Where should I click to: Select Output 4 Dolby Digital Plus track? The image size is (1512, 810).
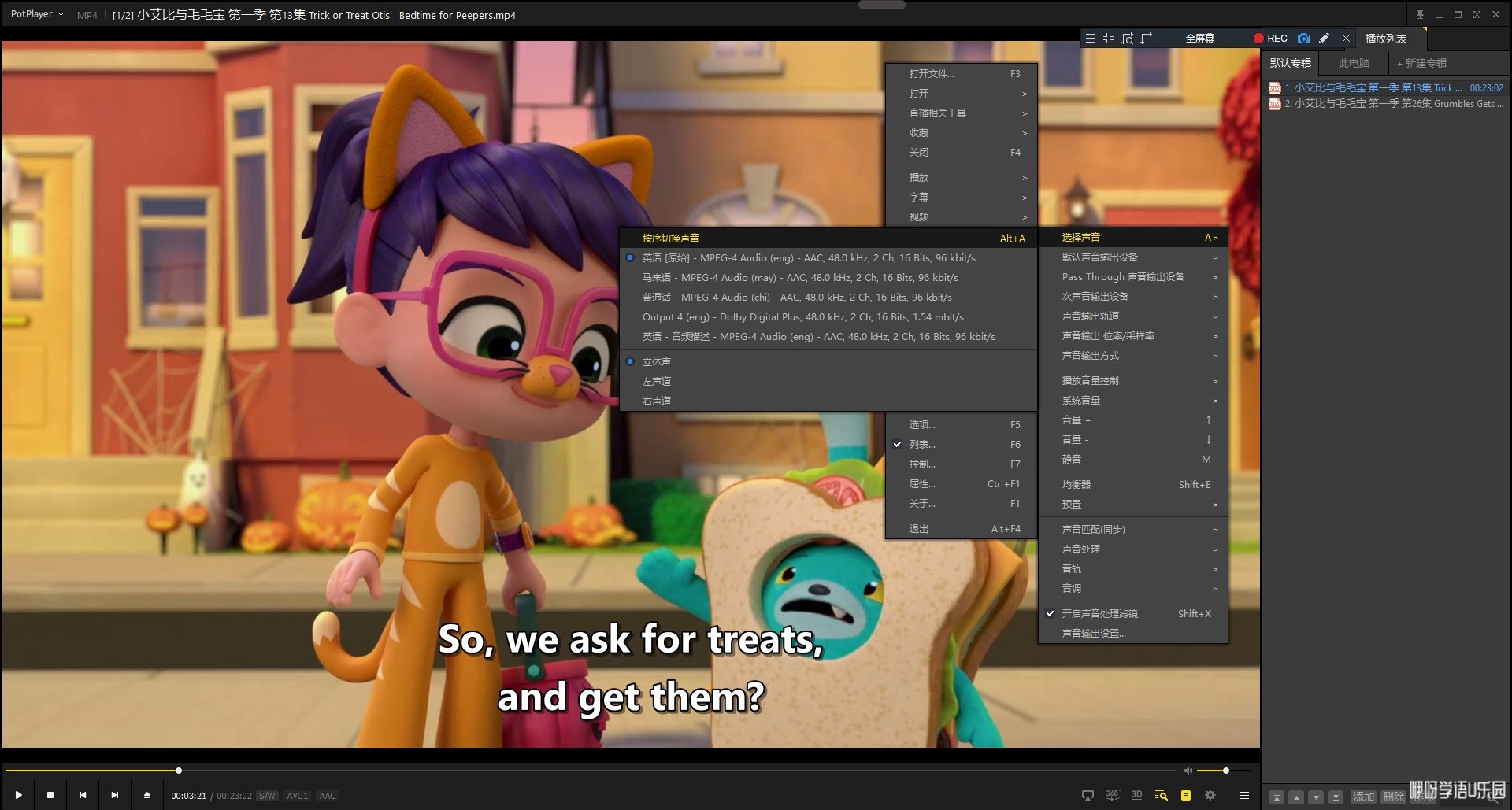(828, 316)
